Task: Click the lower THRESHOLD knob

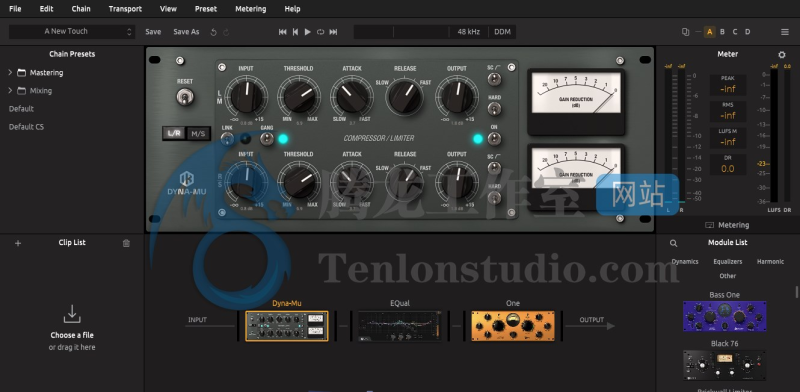Action: click(x=299, y=182)
